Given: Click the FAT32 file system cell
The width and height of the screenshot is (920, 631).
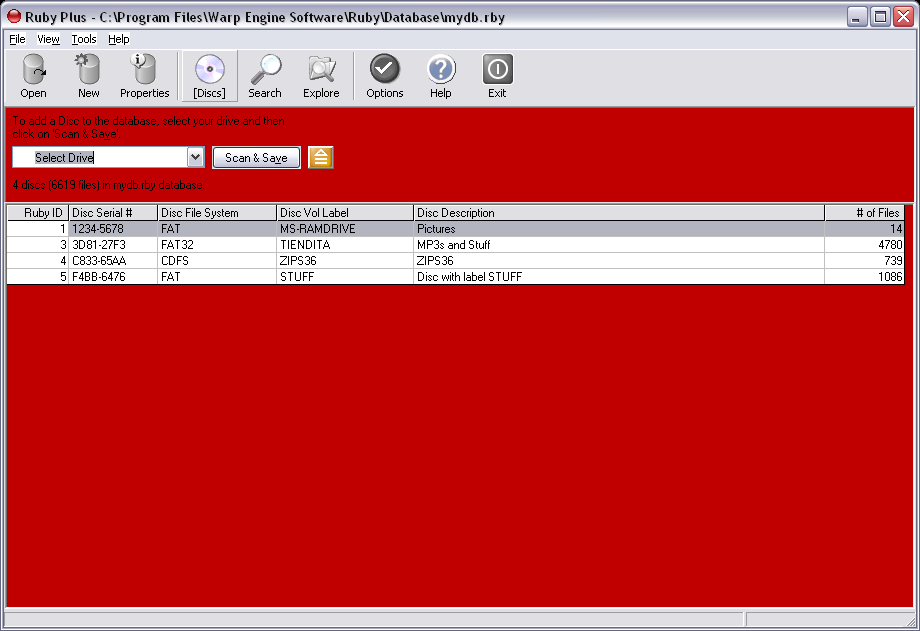Looking at the screenshot, I should pyautogui.click(x=217, y=245).
